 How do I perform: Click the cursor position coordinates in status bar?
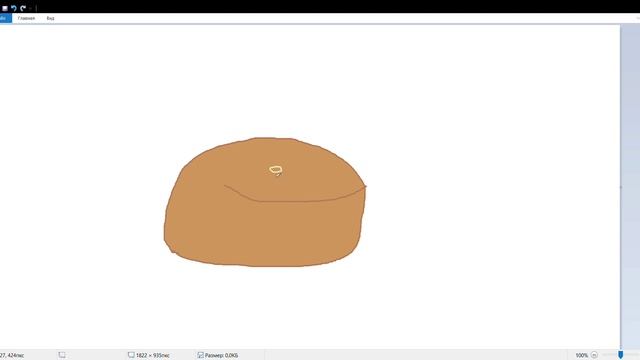tap(12, 356)
